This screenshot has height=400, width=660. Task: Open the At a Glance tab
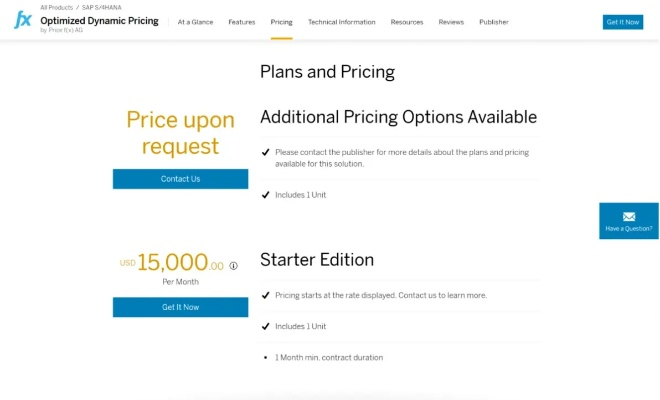click(x=195, y=22)
